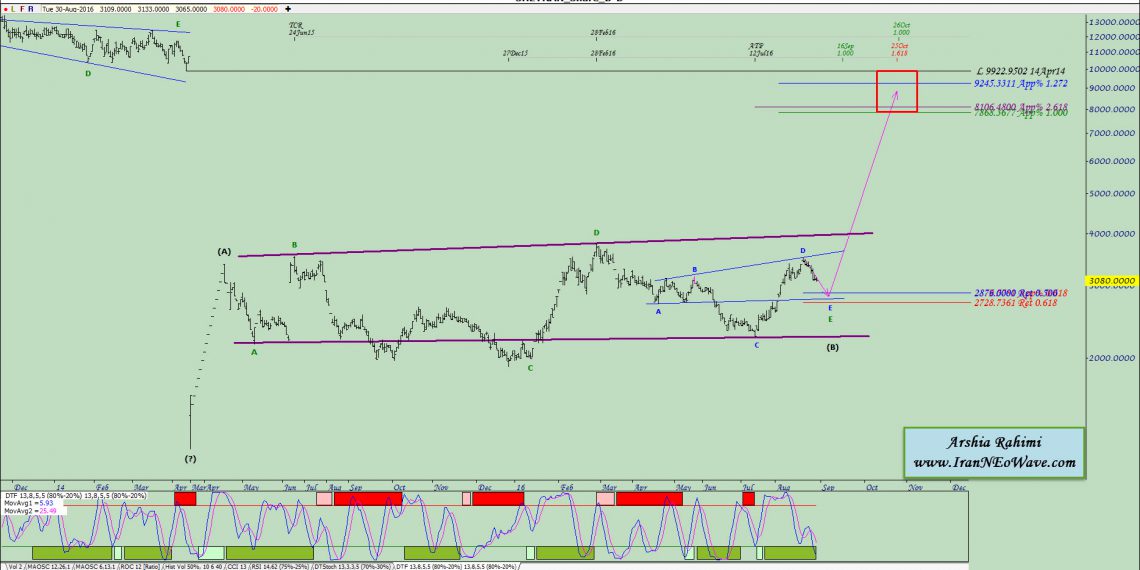Click the 25Oct 1.618 red time marker
1140x570 pixels.
(899, 49)
